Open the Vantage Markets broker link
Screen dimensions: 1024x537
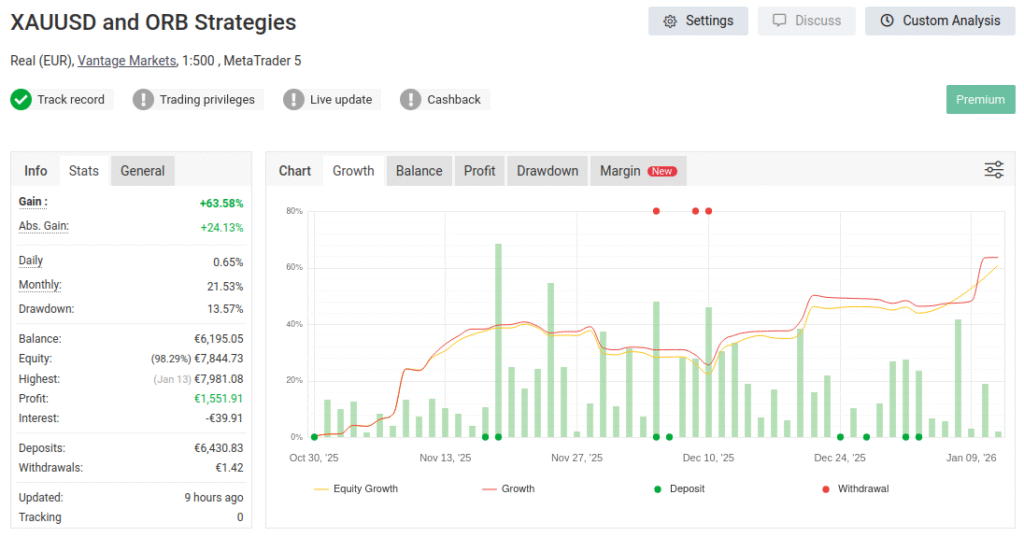pyautogui.click(x=127, y=61)
